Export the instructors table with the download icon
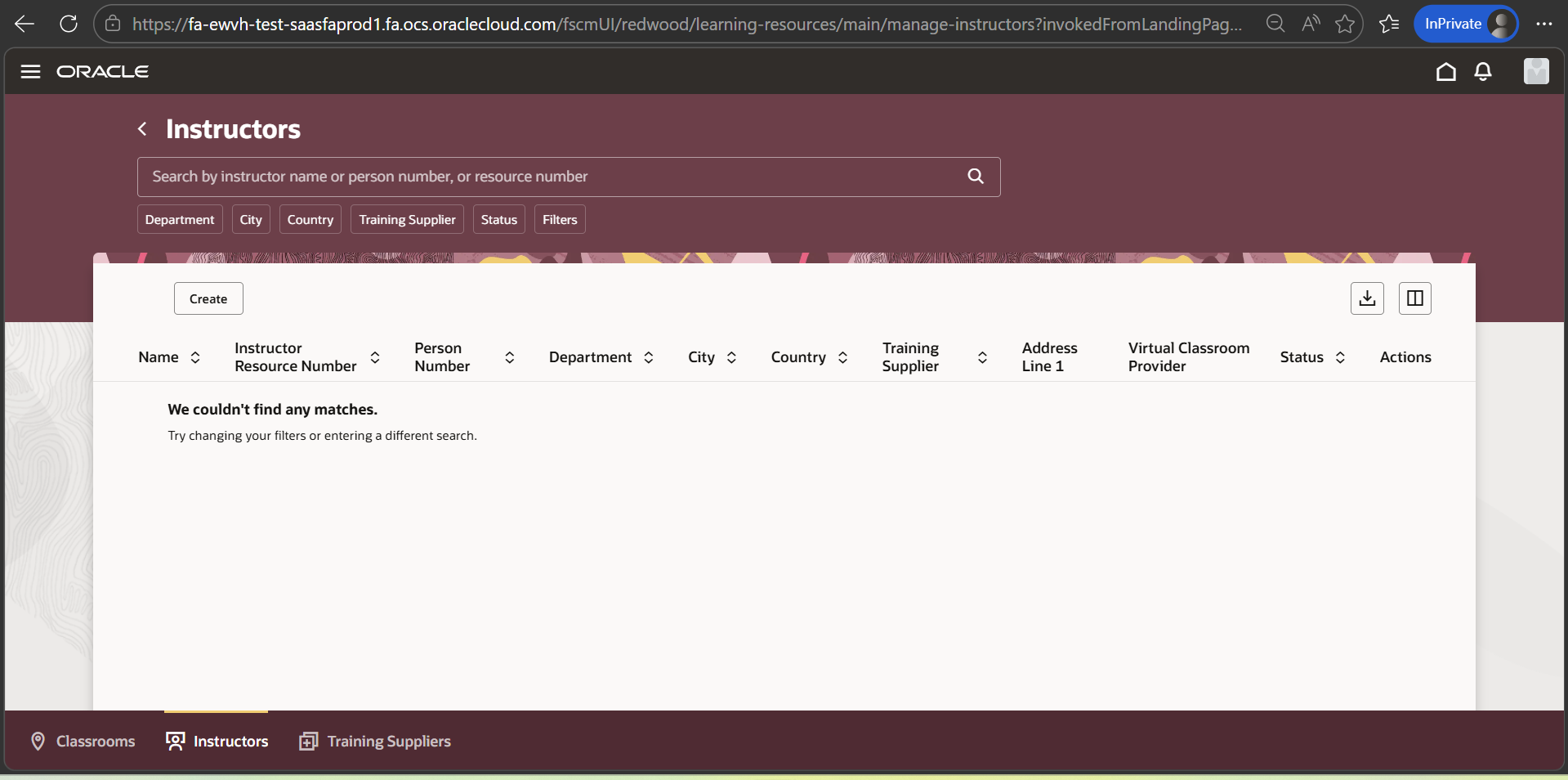Screen dimensions: 1568x780 (1367, 298)
